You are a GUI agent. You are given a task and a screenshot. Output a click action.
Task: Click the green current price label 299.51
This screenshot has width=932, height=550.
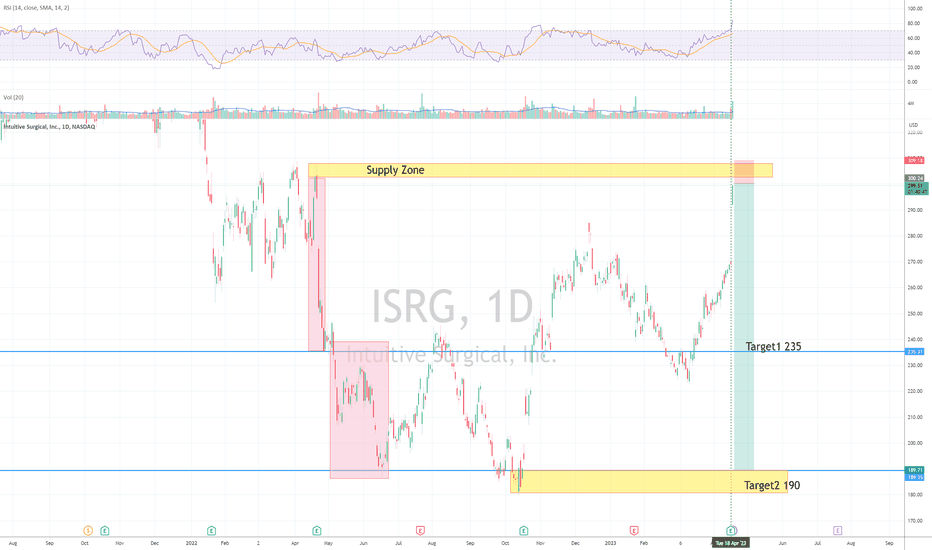915,186
